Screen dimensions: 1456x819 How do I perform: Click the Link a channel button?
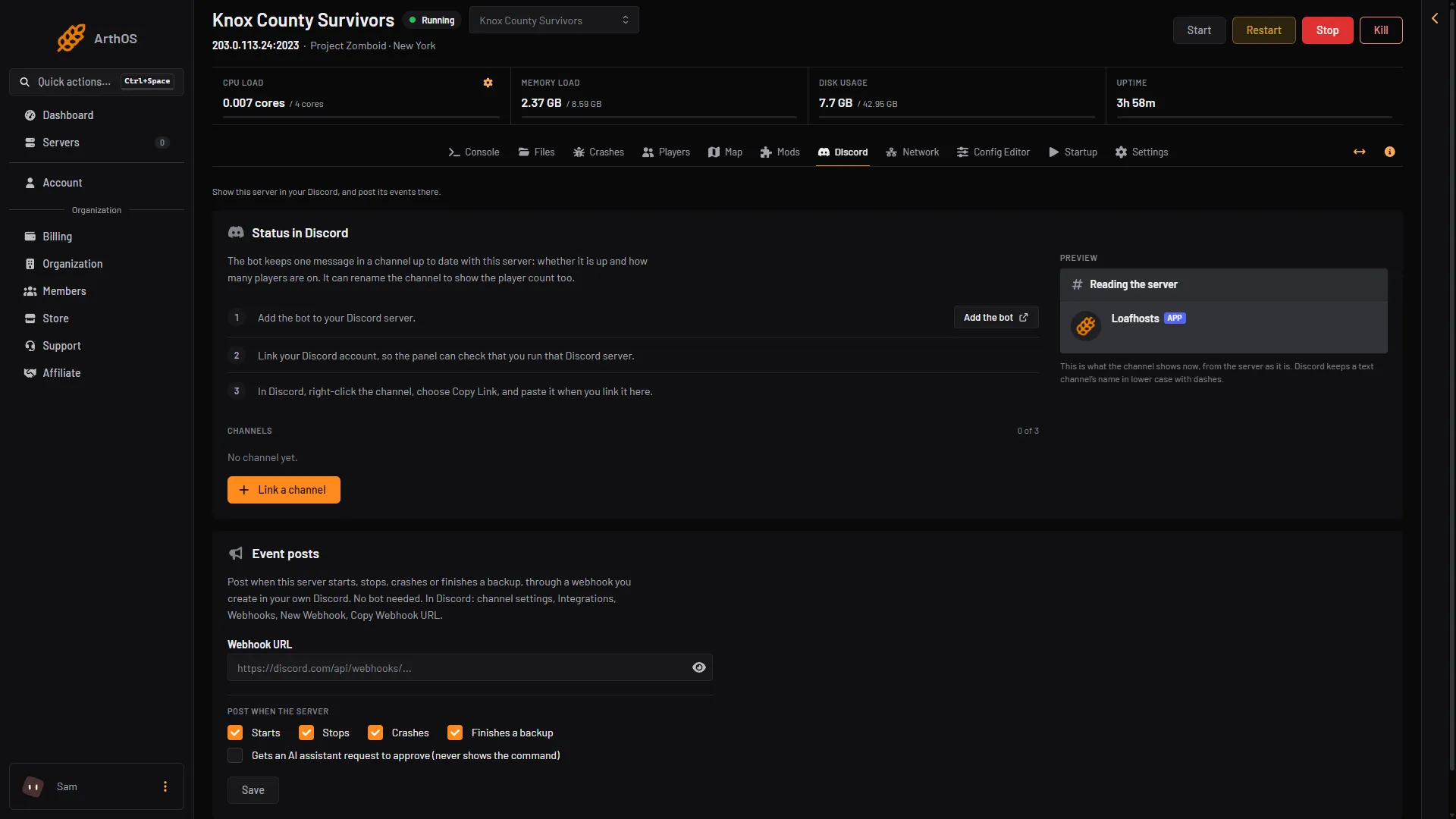pyautogui.click(x=284, y=490)
